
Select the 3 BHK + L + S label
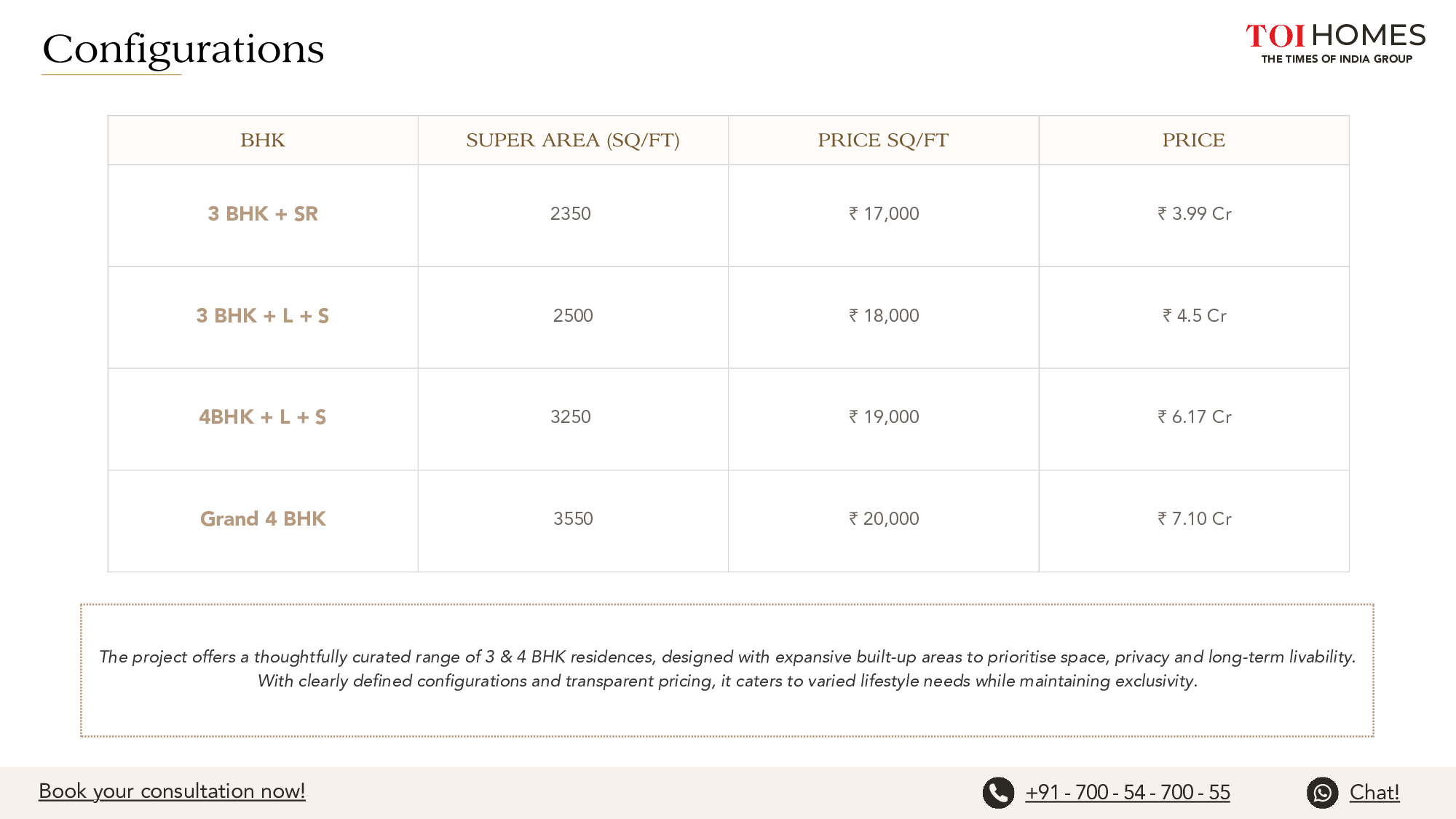pyautogui.click(x=263, y=316)
